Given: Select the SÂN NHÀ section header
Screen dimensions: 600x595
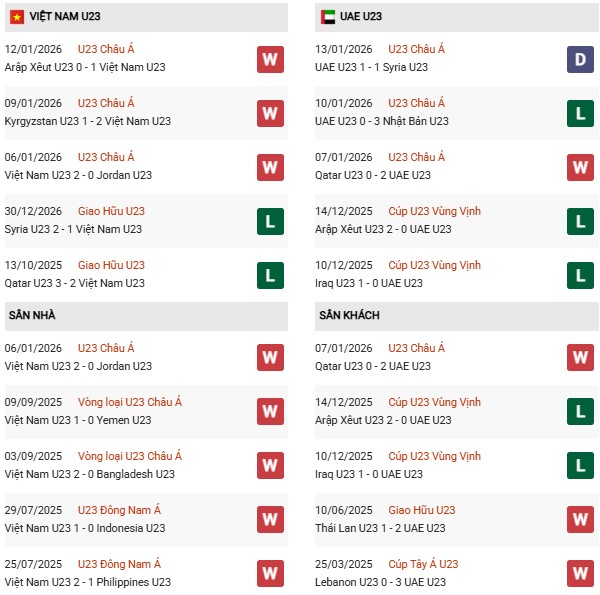Looking at the screenshot, I should 31,316.
